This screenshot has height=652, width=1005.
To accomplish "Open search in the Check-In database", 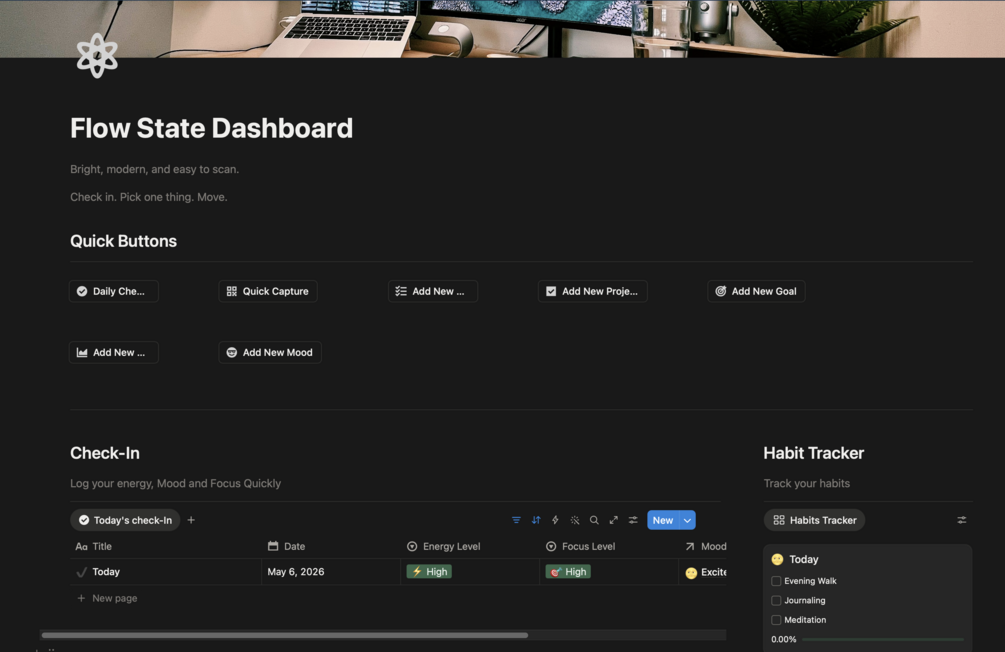I will pyautogui.click(x=594, y=520).
